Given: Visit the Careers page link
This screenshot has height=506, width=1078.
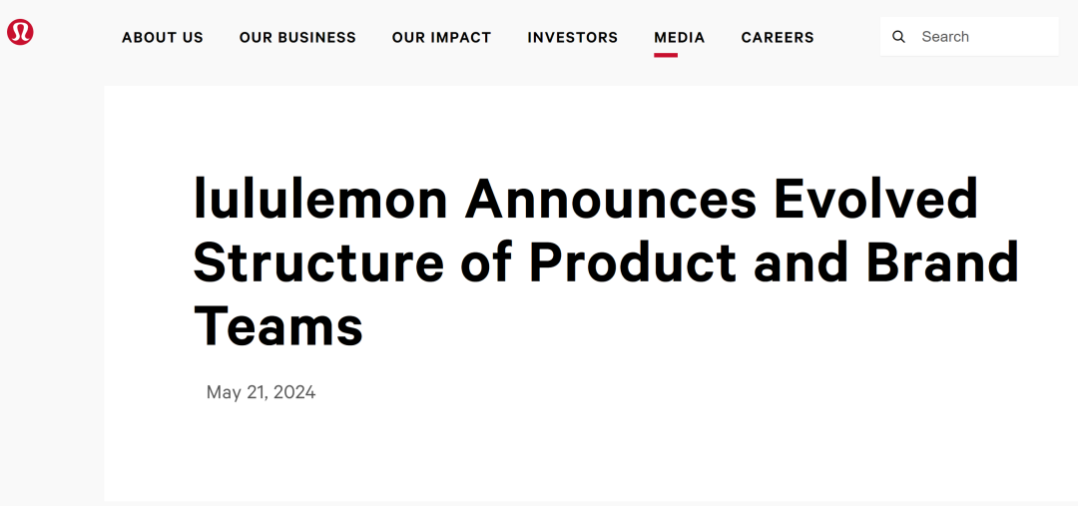Looking at the screenshot, I should click(x=778, y=38).
